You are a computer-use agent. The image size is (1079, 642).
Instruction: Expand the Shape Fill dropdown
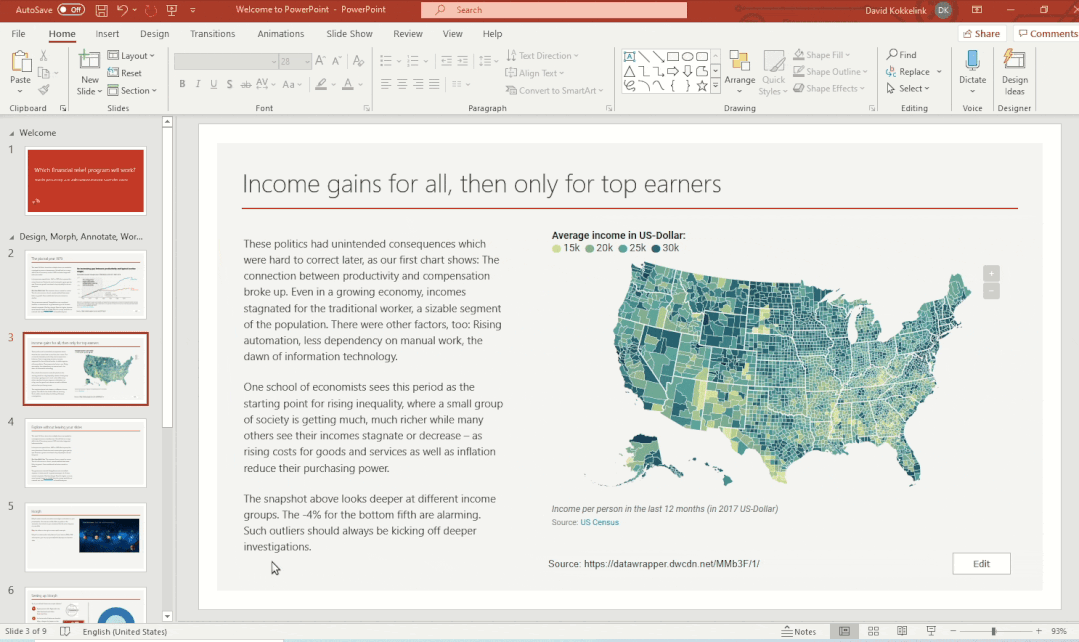click(848, 55)
